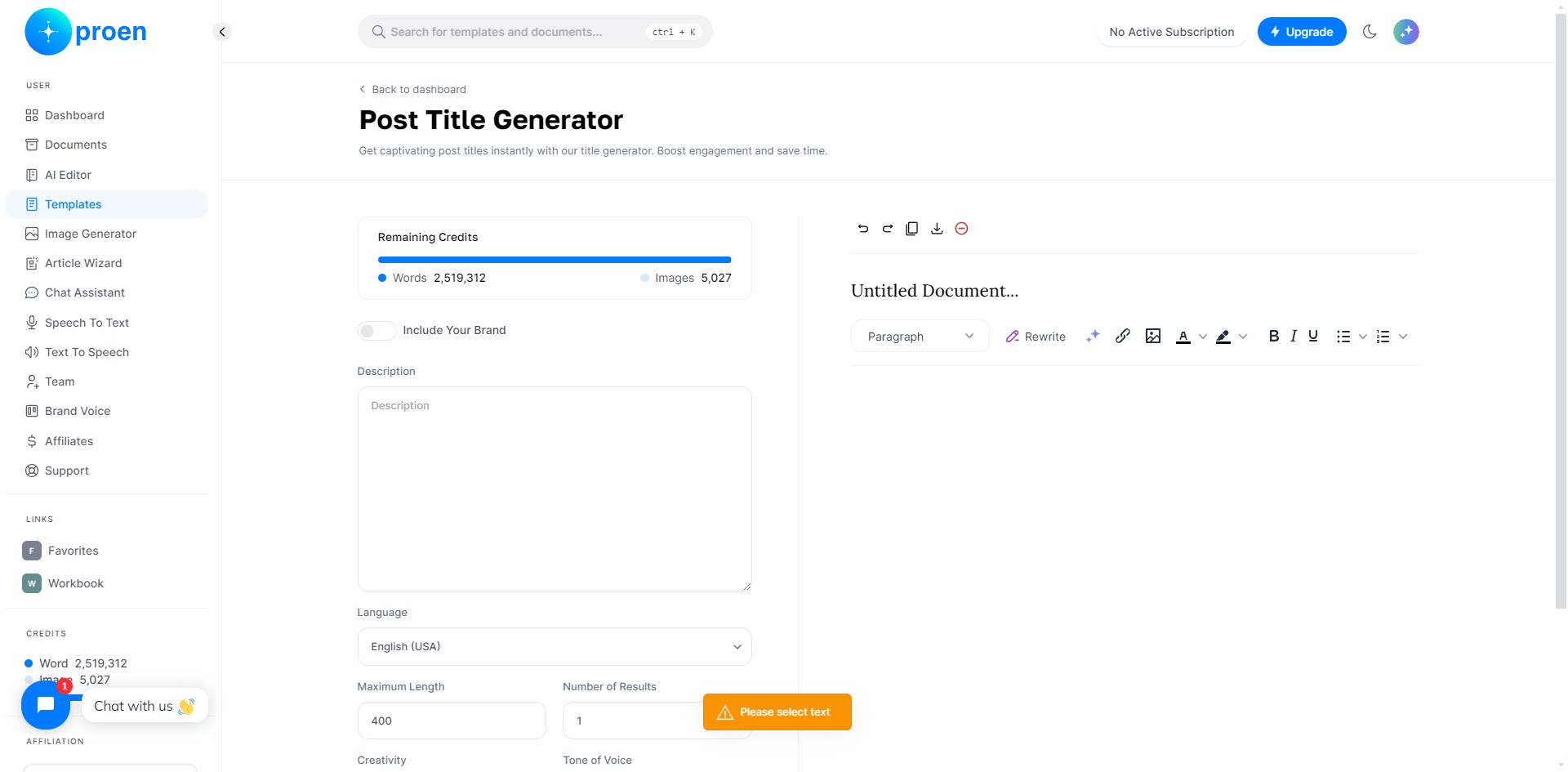Click the search templates and documents field

click(535, 32)
